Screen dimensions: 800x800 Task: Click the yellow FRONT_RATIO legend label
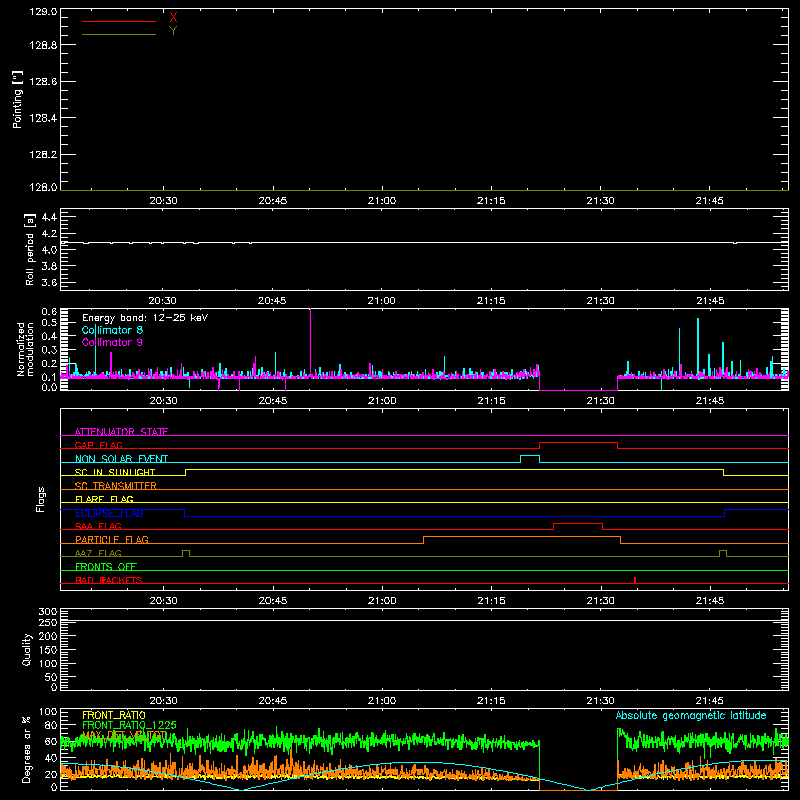(x=114, y=715)
